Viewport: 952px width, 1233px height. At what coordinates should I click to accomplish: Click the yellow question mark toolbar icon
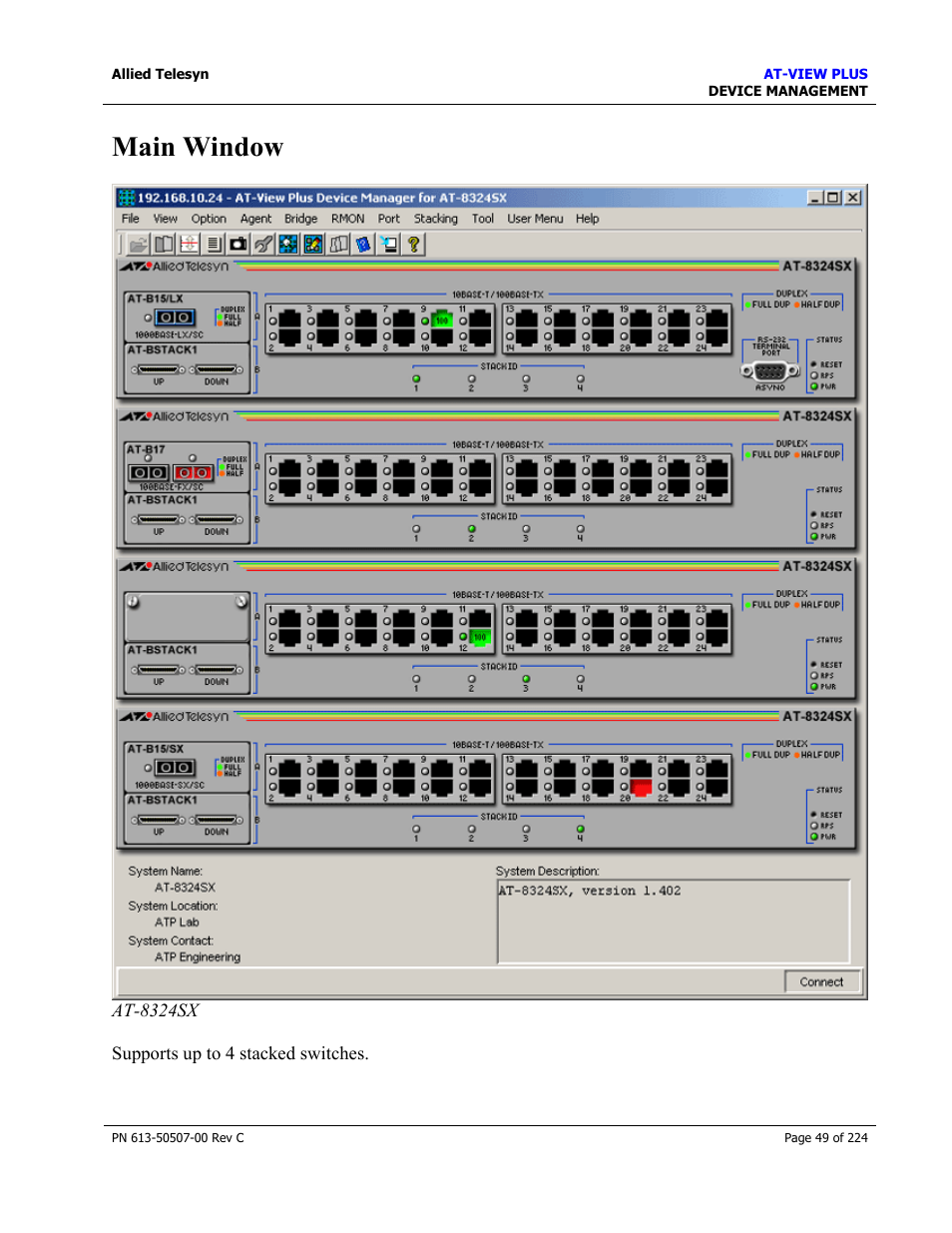click(x=413, y=244)
